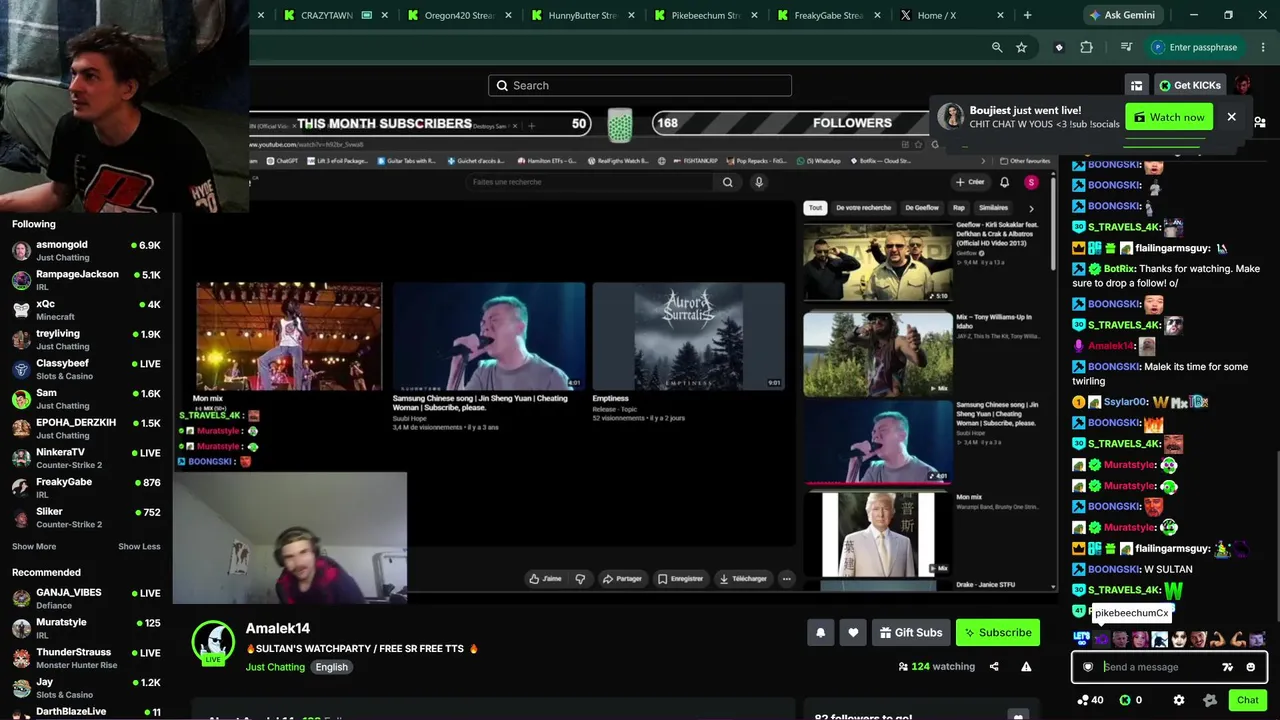Screen dimensions: 1280x720
Task: Click the Enter passphrase profile chip
Action: point(1195,47)
